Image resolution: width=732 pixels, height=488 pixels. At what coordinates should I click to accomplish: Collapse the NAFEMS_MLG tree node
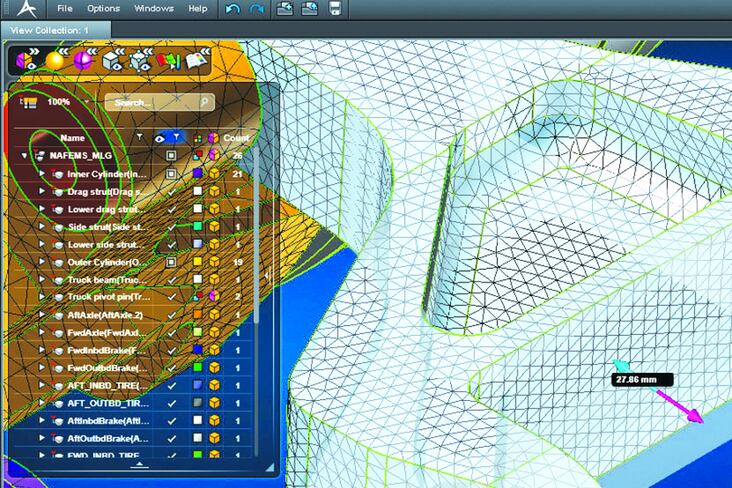click(24, 156)
